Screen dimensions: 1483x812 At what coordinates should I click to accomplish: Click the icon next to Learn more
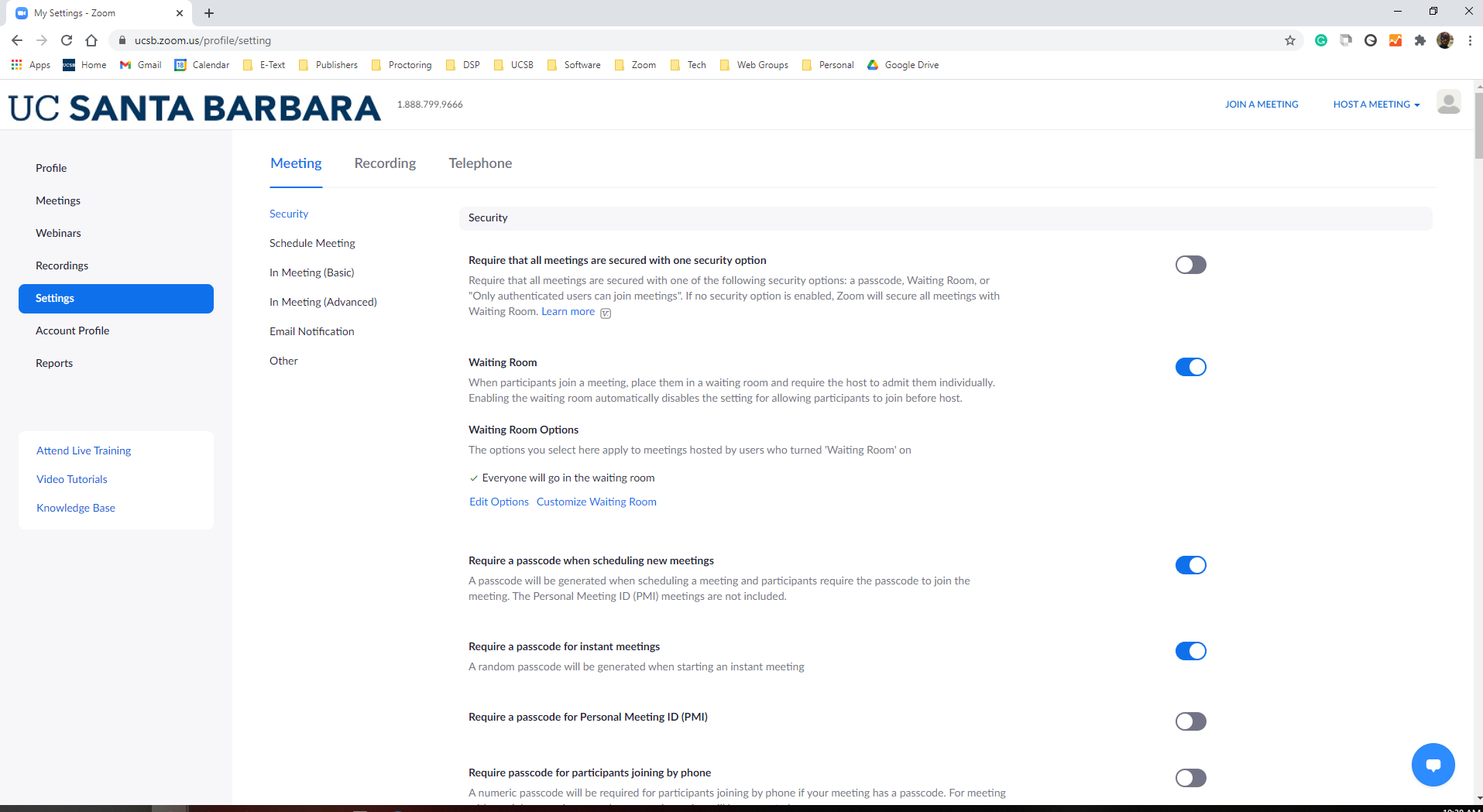(606, 313)
